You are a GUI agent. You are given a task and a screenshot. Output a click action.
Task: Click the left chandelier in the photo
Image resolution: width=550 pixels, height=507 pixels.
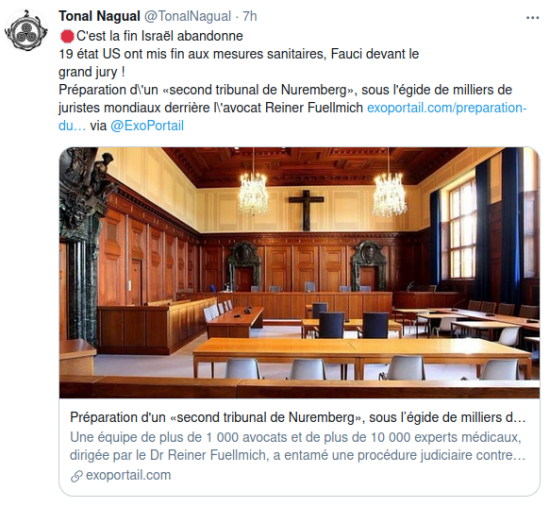[253, 193]
